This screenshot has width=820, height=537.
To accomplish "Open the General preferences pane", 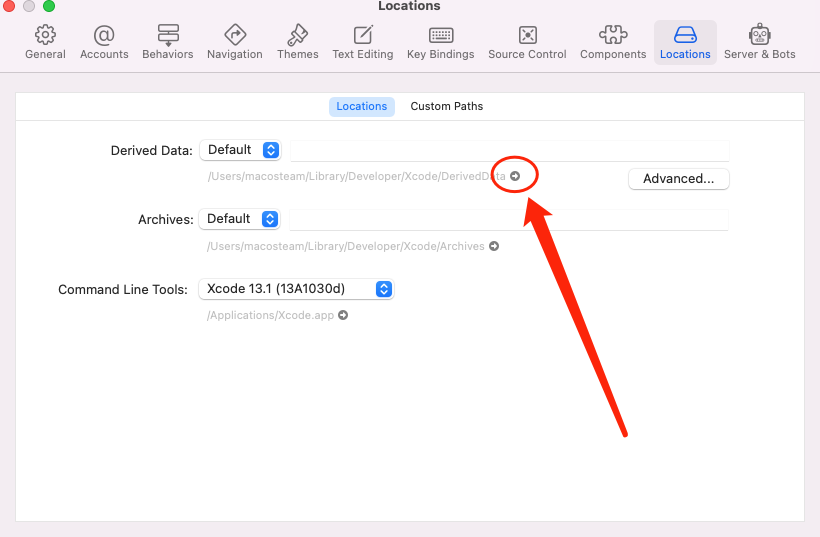I will point(45,42).
